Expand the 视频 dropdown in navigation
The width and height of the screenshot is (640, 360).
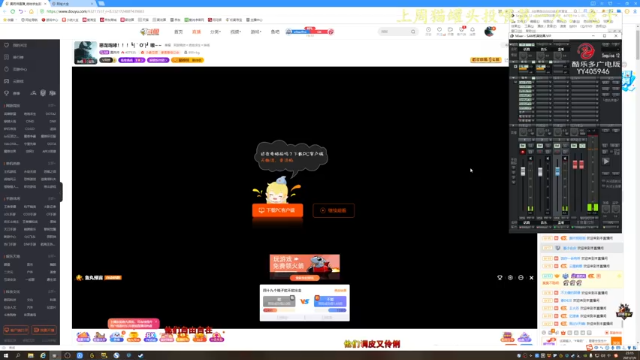[236, 32]
